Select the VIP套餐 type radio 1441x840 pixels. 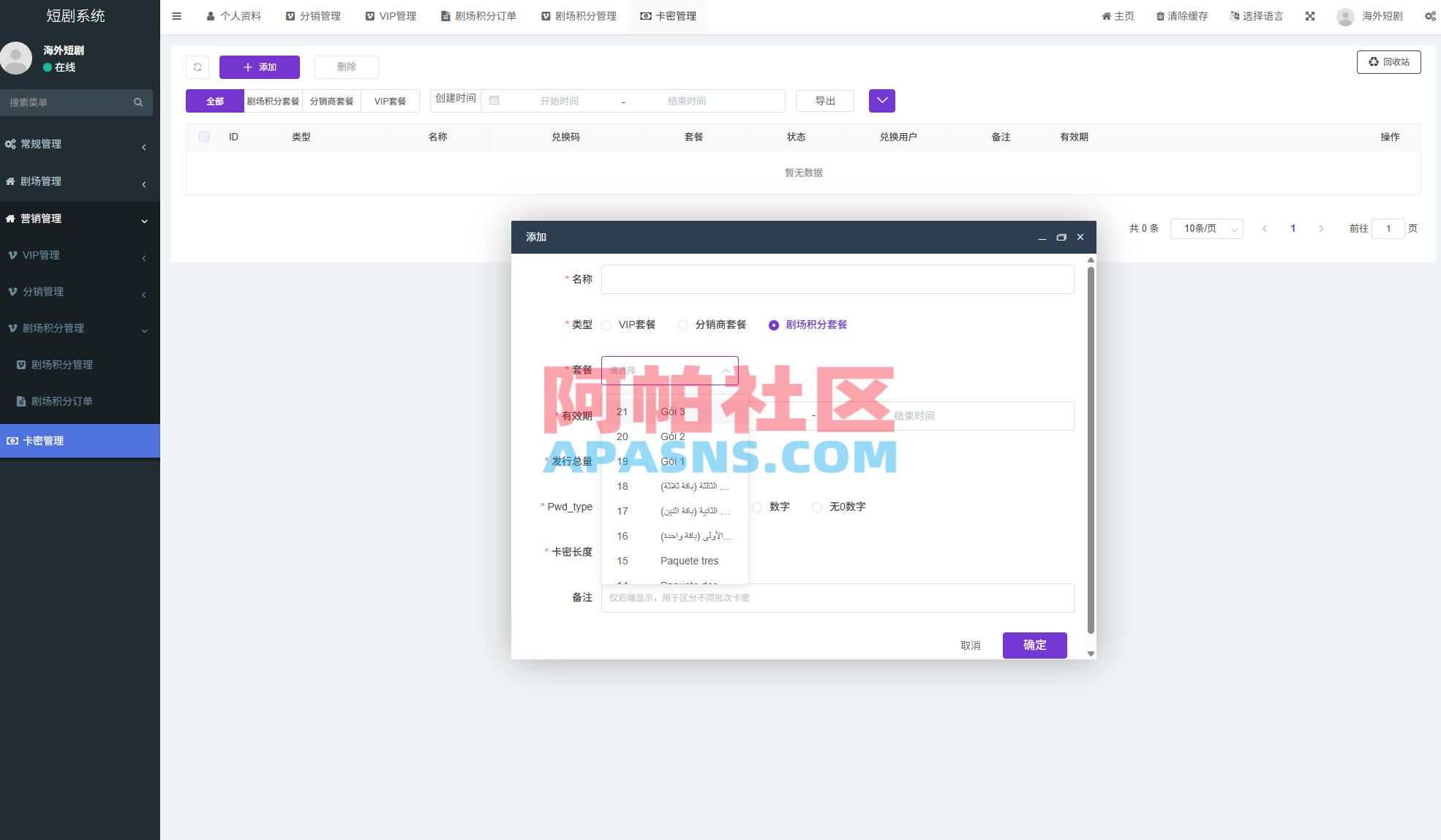coord(606,325)
